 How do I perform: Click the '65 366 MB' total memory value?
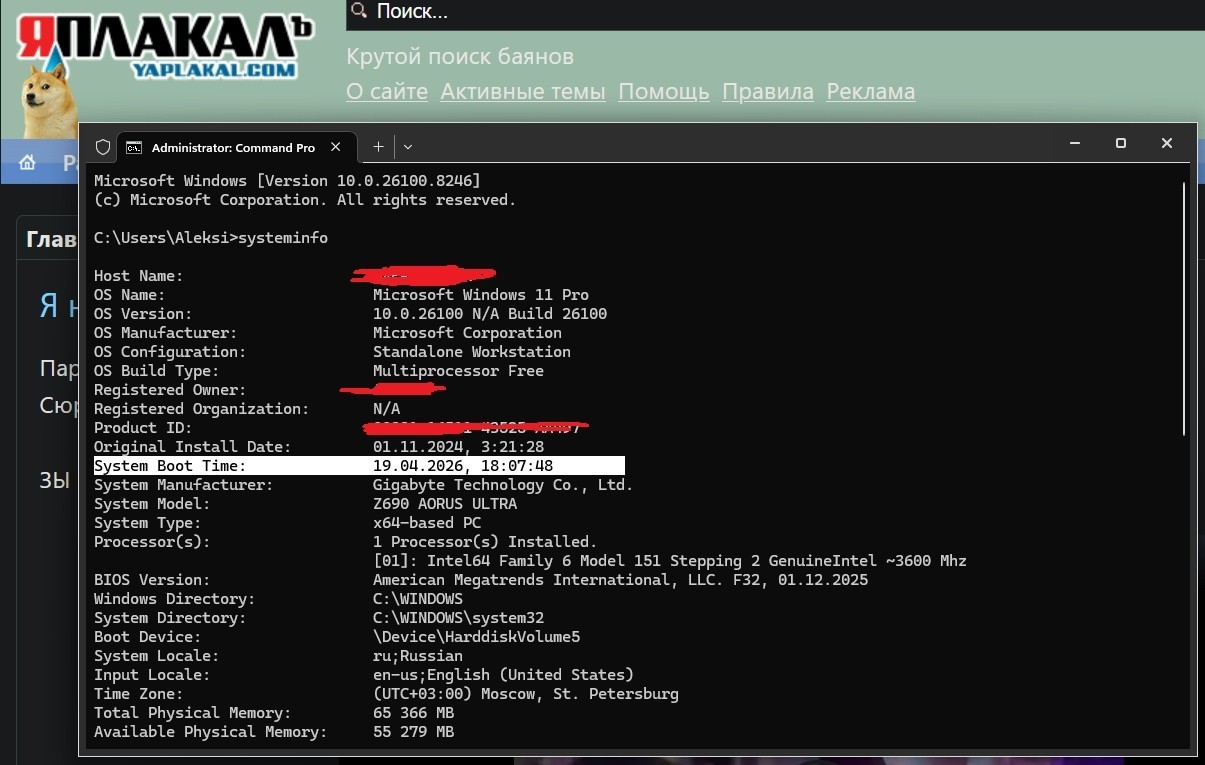coord(413,713)
